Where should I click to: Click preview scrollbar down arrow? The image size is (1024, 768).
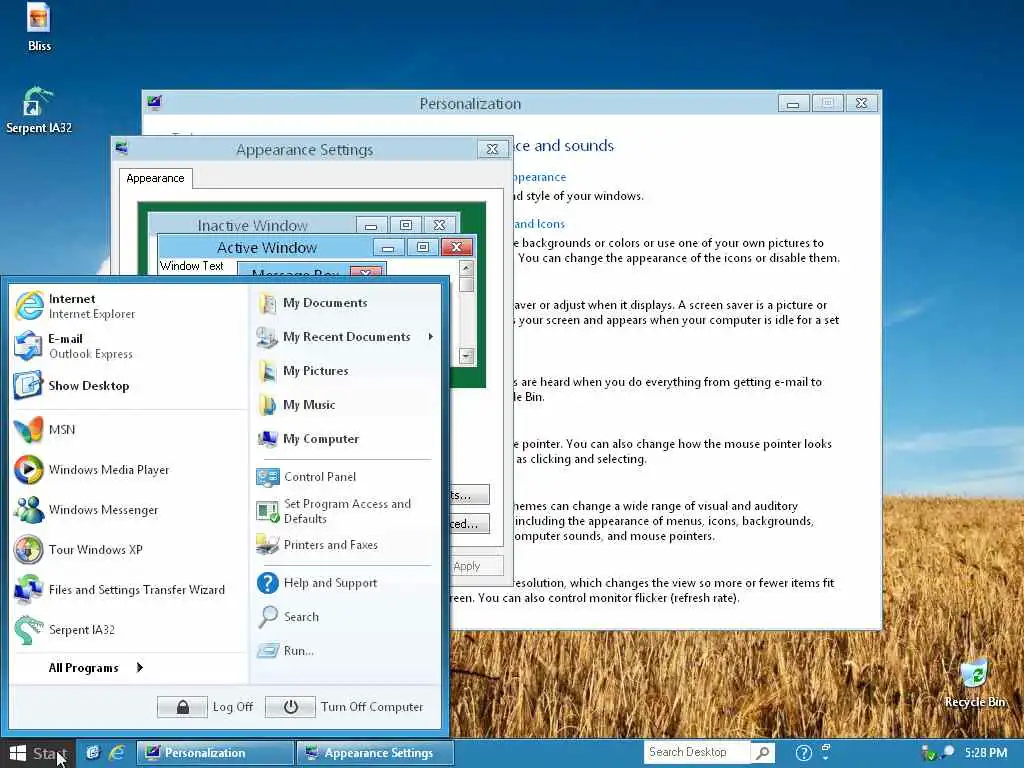tap(466, 356)
